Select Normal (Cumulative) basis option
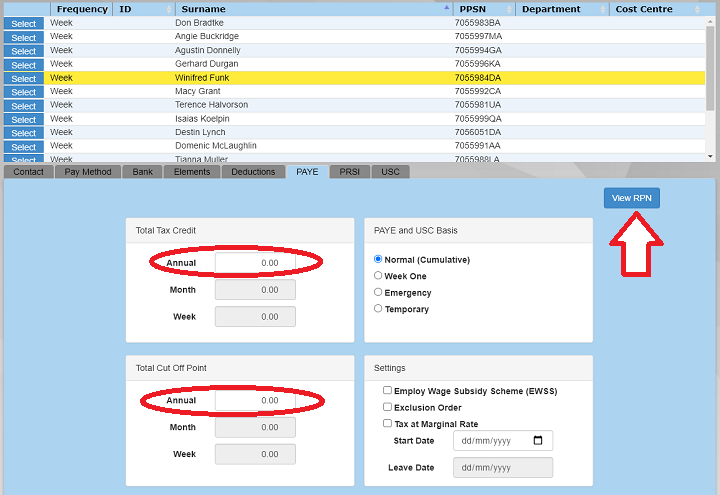 [378, 260]
